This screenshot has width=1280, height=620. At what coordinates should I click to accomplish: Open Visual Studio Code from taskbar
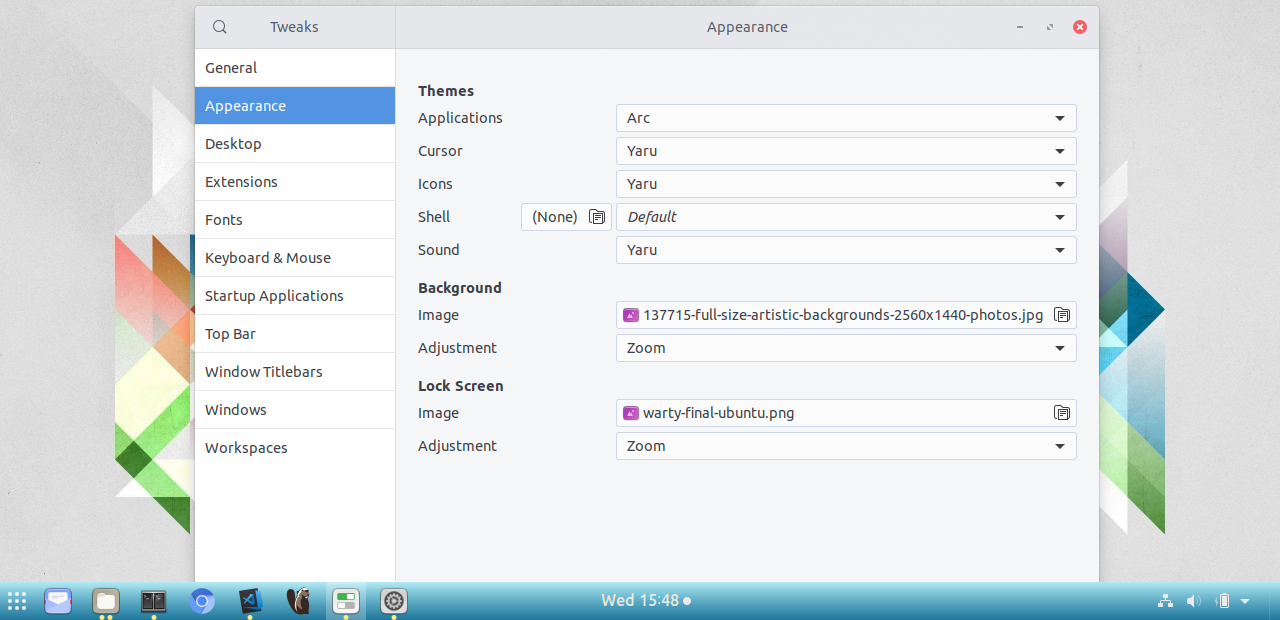250,601
